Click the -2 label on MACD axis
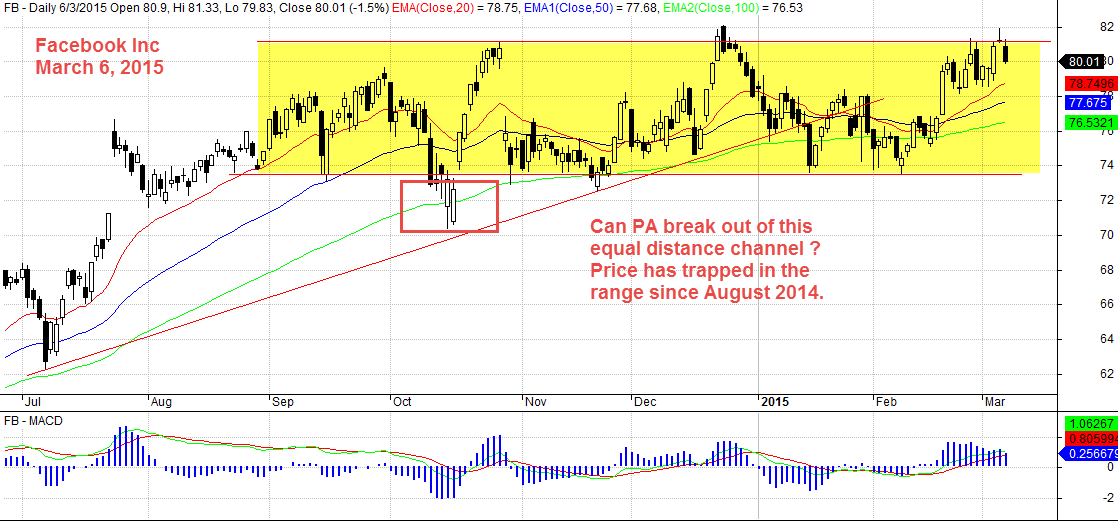The height and width of the screenshot is (521, 1118). (x=1106, y=500)
